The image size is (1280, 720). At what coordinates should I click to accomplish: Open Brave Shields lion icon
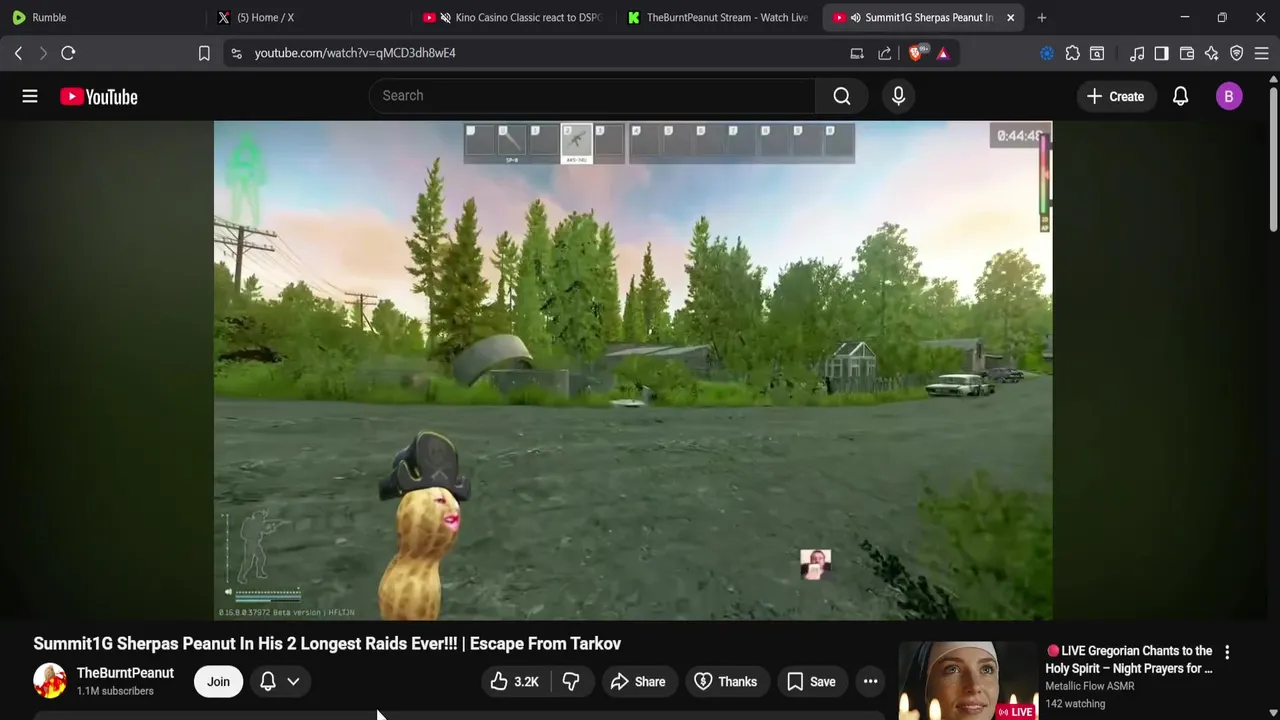(x=915, y=53)
